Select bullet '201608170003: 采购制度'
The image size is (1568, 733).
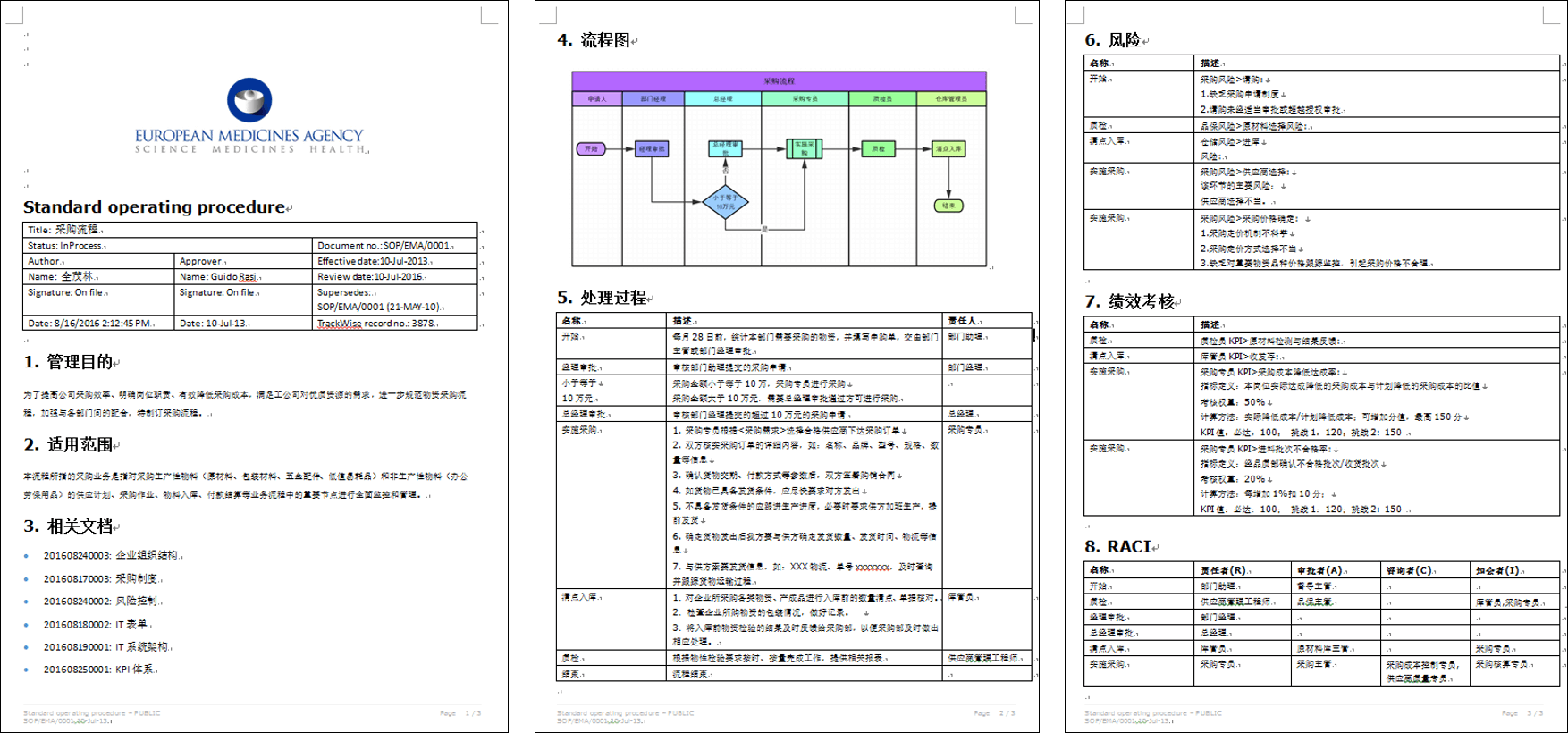(100, 578)
